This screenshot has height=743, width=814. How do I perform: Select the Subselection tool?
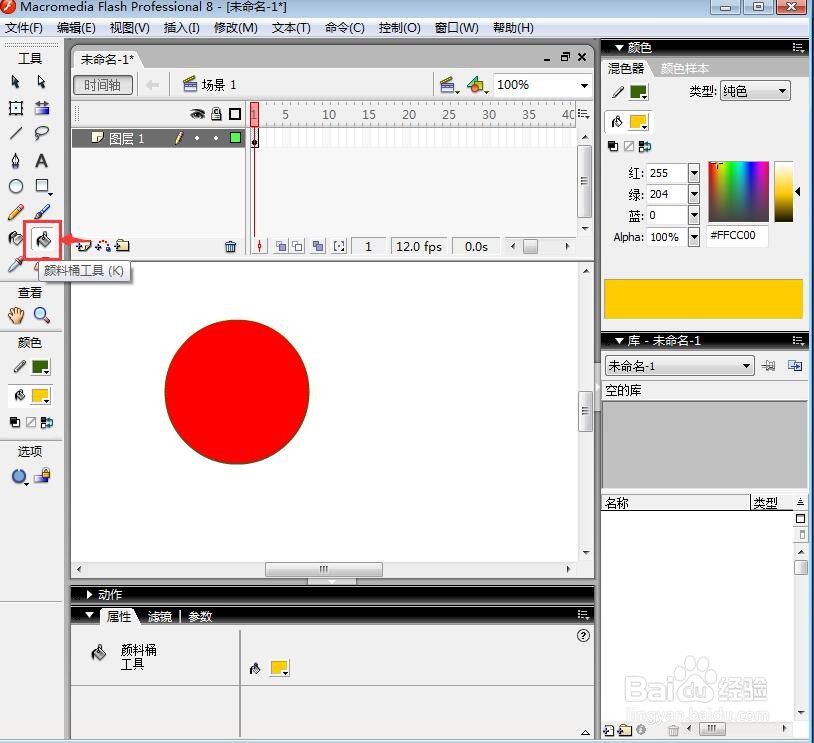tap(42, 82)
